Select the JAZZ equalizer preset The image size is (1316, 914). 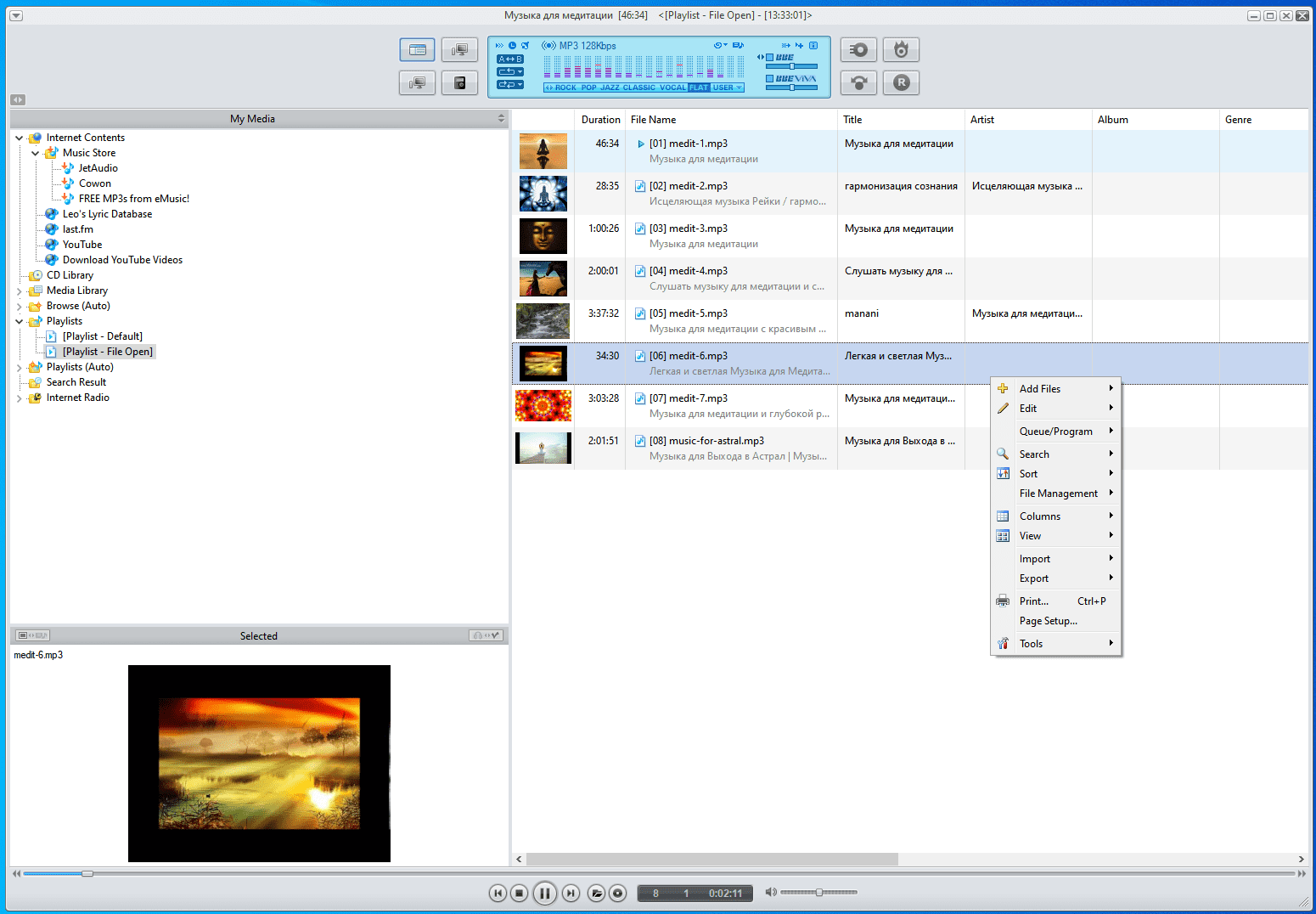coord(610,87)
